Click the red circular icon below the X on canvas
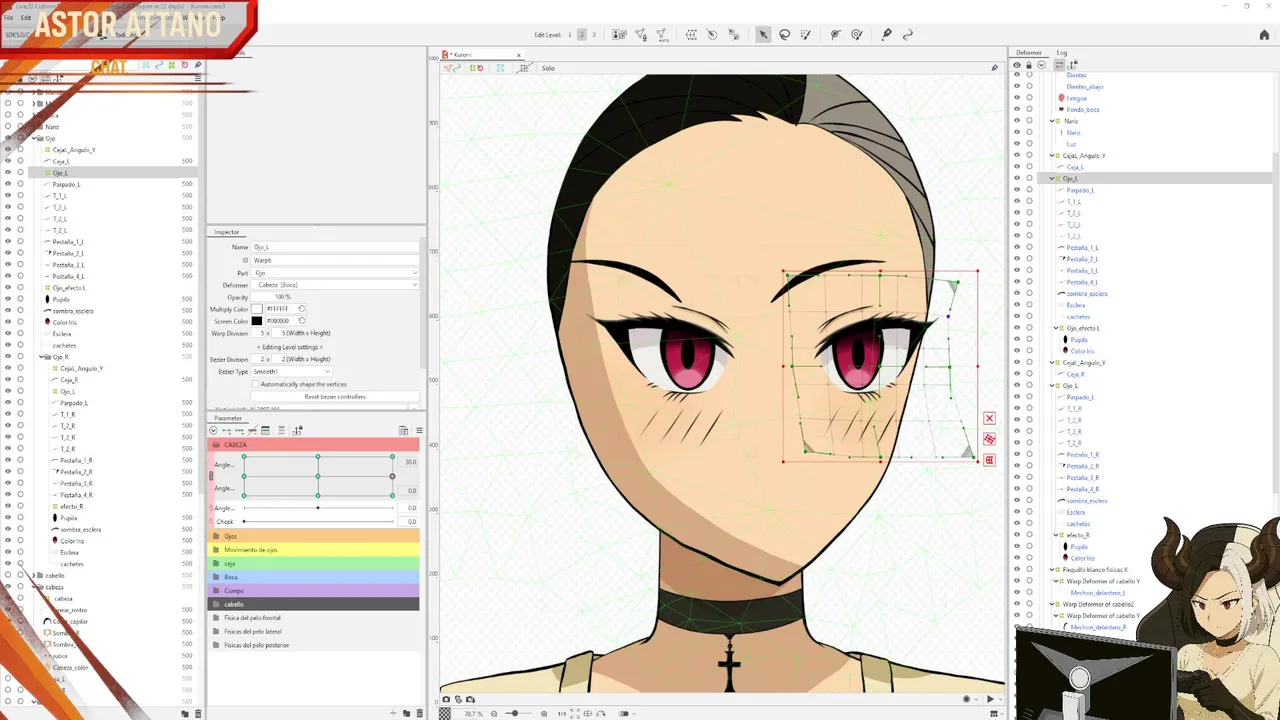 pos(989,439)
